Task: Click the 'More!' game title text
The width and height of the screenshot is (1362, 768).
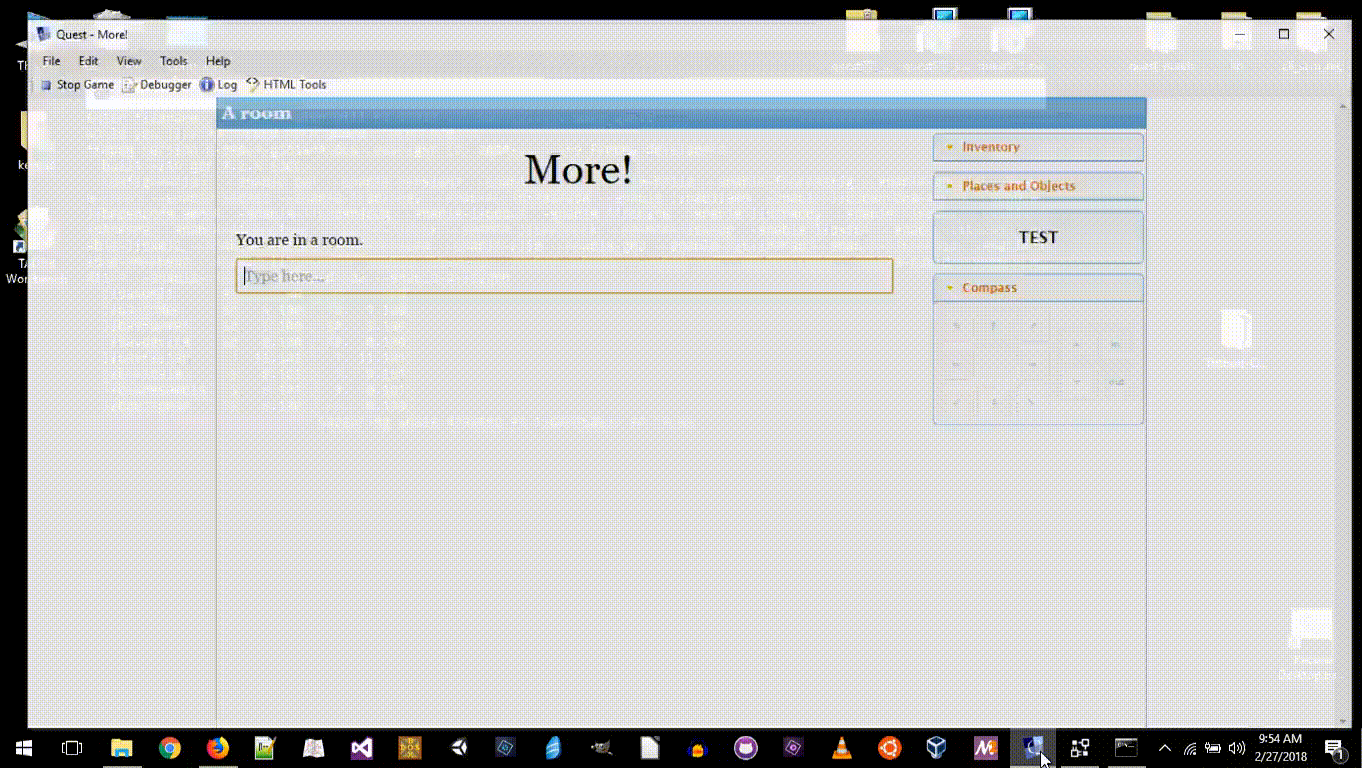Action: 578,169
